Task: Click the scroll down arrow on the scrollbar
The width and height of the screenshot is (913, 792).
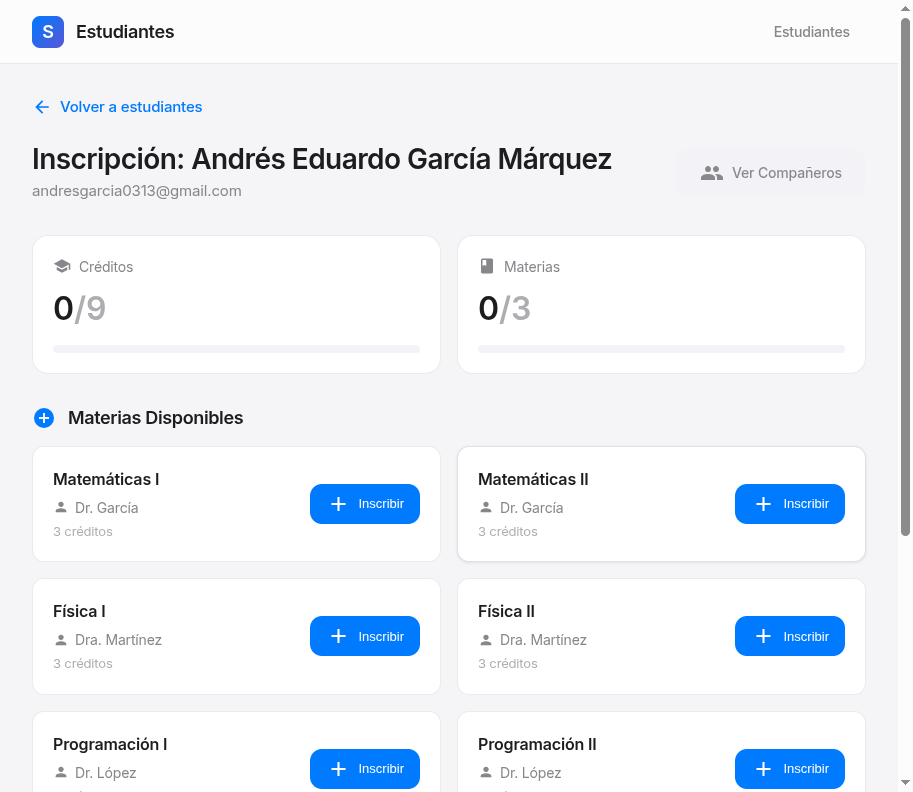Action: pos(906,782)
